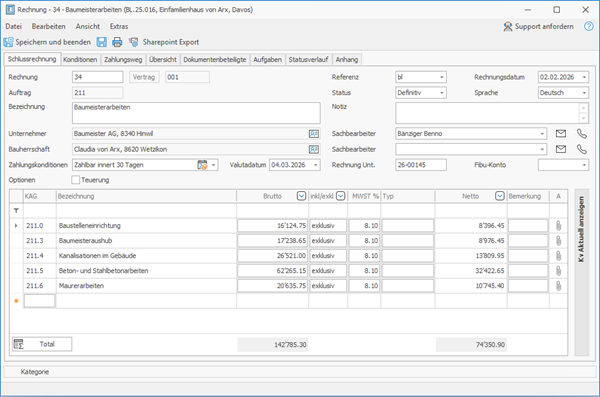600x397 pixels.
Task: Switch to the Übersicht tab
Action: [x=163, y=59]
